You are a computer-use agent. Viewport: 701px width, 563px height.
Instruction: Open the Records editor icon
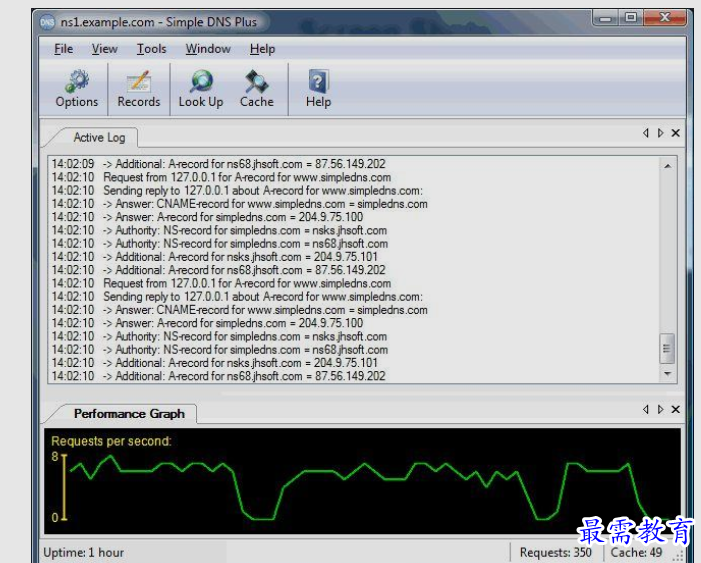point(139,81)
